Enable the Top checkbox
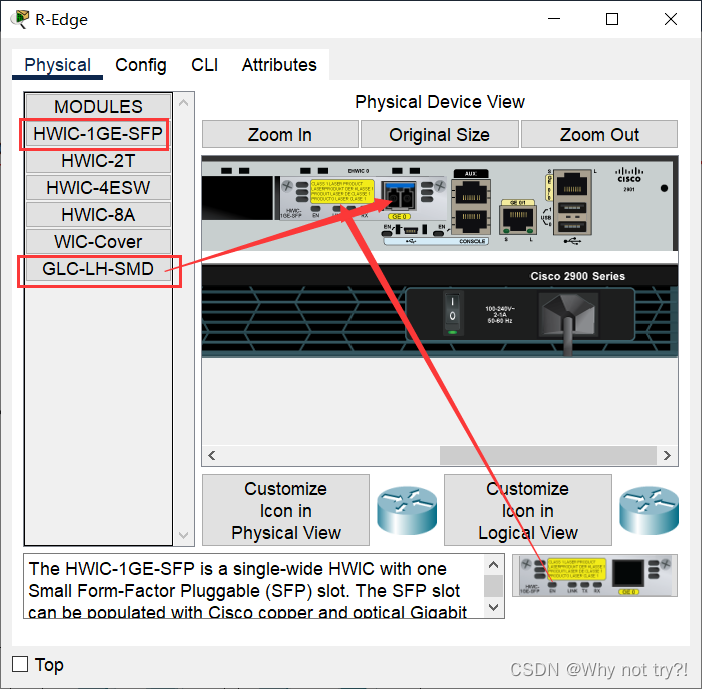The height and width of the screenshot is (689, 702). 20,664
